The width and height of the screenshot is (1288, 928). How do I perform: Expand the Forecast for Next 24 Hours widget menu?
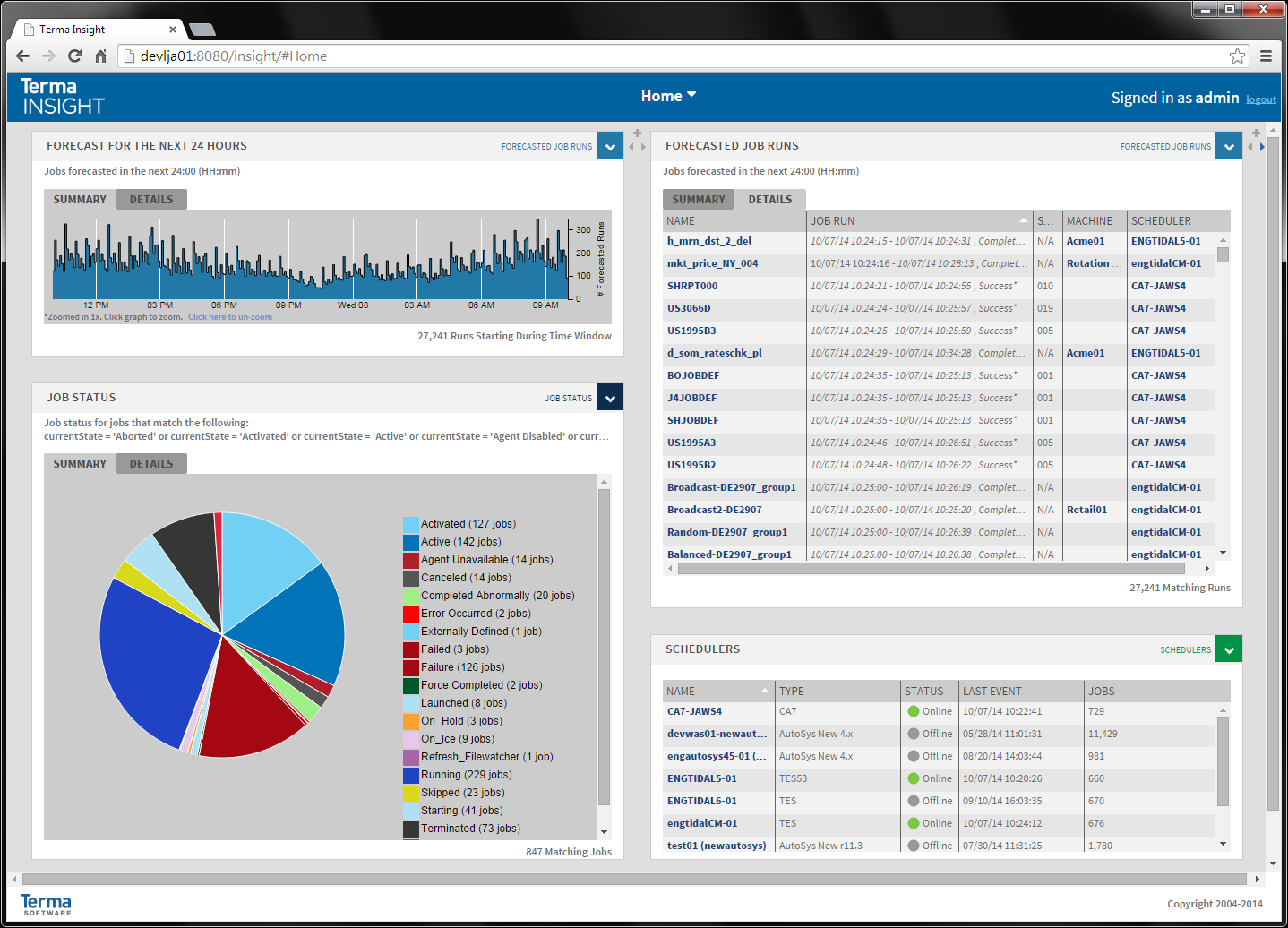click(x=610, y=146)
